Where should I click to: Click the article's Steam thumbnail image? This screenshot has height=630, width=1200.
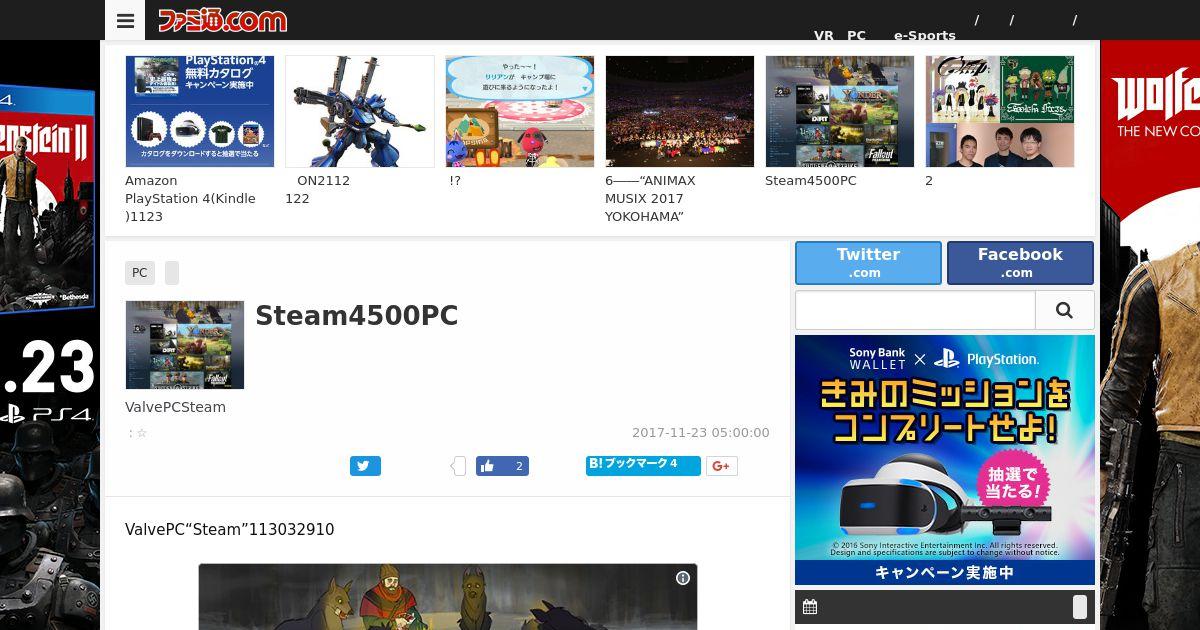coord(185,345)
